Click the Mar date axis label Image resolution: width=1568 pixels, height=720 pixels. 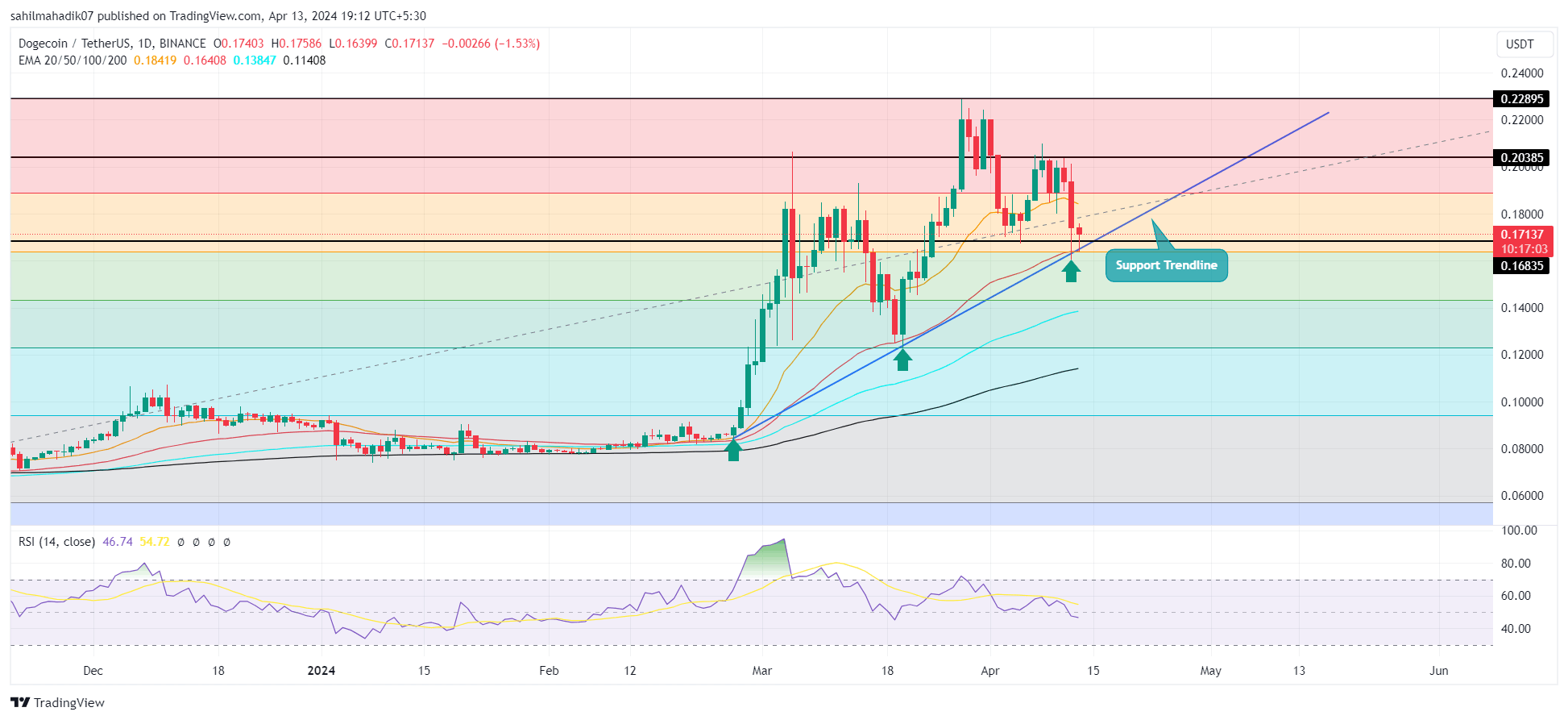(x=761, y=671)
